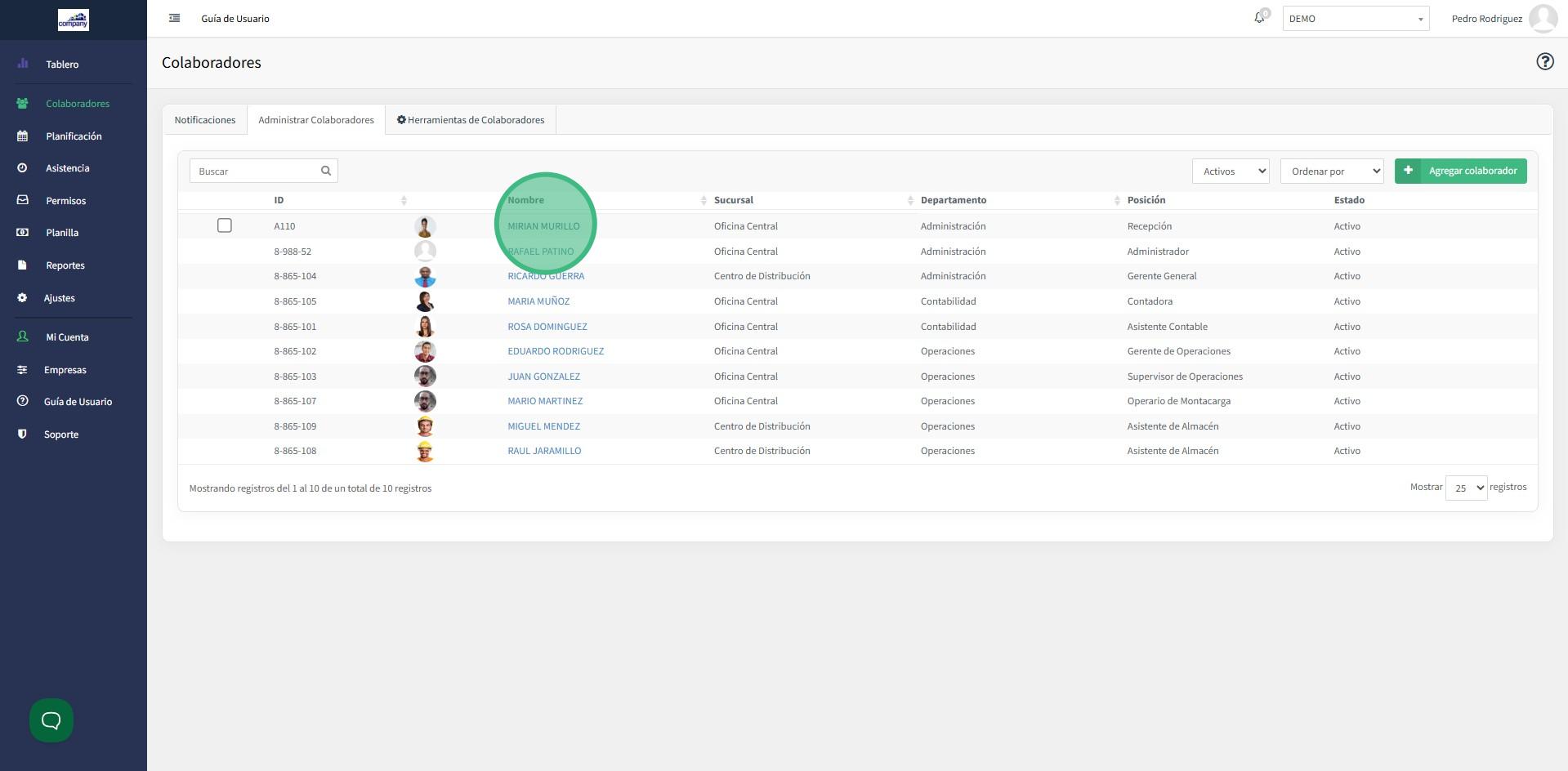Sort table by Sucursal column header
Image resolution: width=1568 pixels, height=771 pixels.
click(x=734, y=200)
